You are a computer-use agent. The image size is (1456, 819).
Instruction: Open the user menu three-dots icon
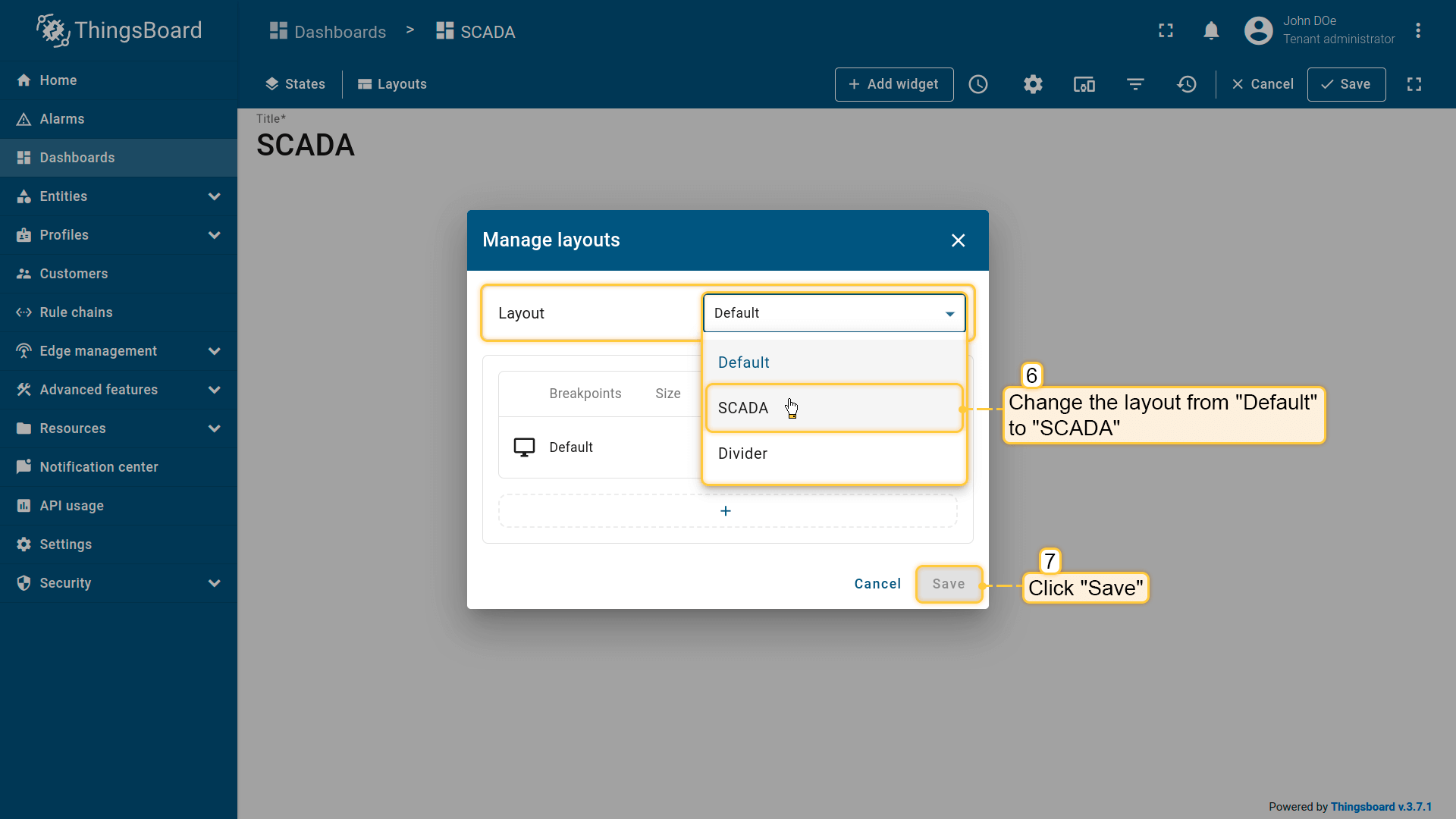click(x=1417, y=31)
